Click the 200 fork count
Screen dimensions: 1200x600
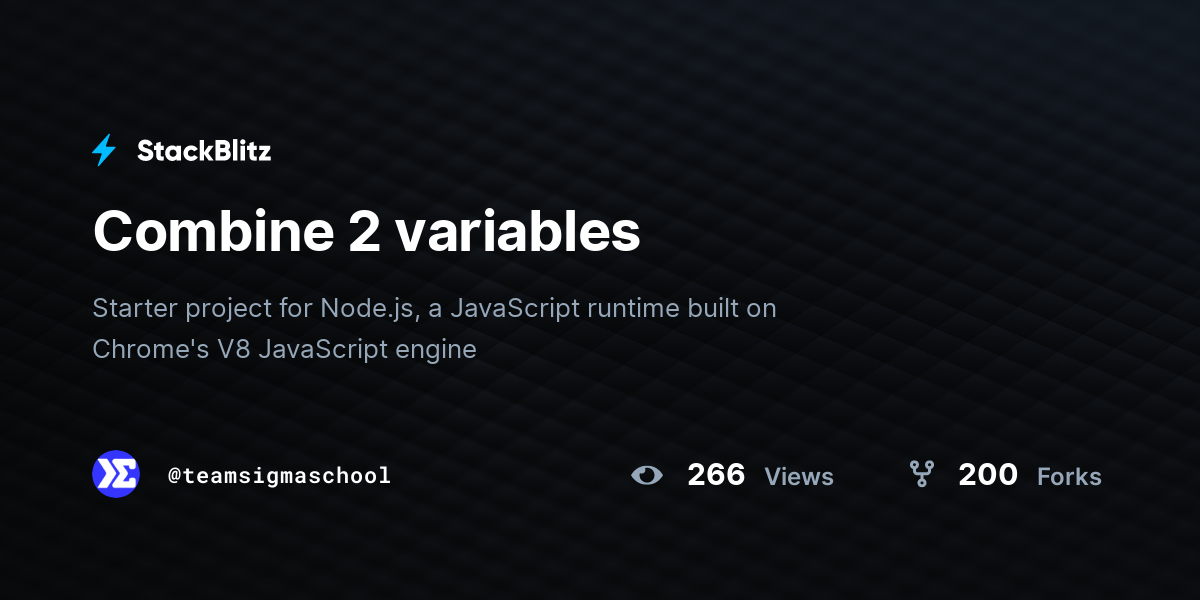coord(987,475)
